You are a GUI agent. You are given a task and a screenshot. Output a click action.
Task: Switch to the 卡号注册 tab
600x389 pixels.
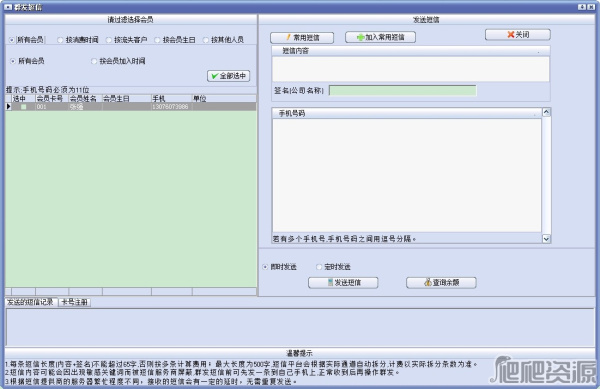(x=75, y=302)
